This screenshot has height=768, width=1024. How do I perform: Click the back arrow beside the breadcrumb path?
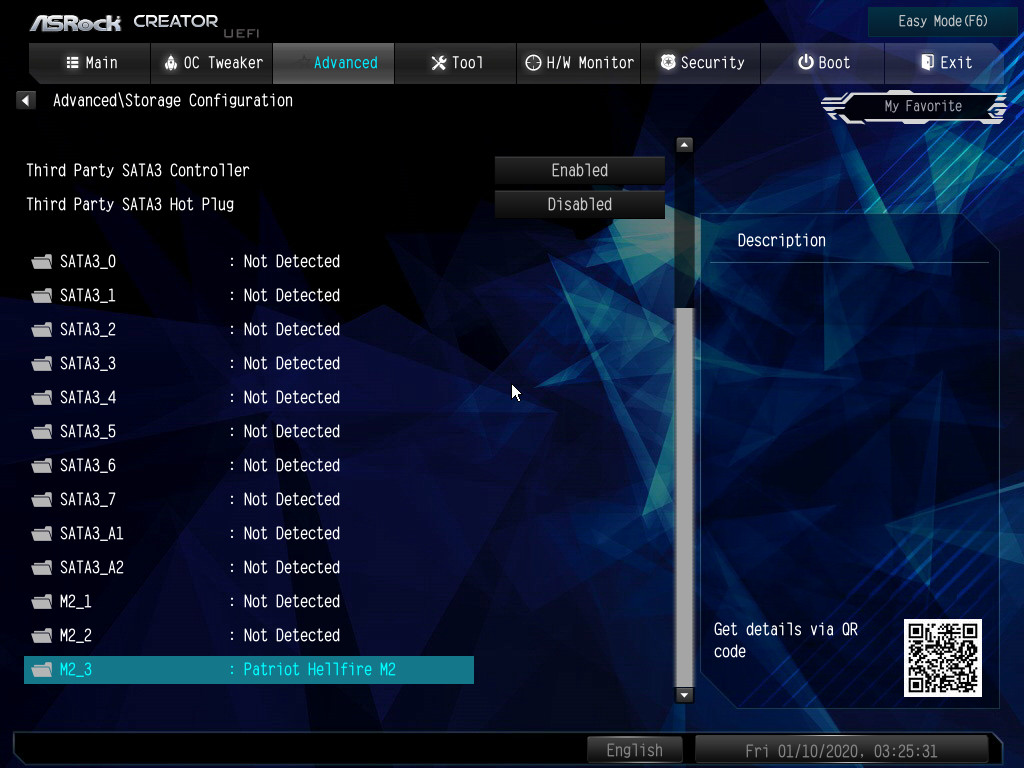click(x=26, y=100)
